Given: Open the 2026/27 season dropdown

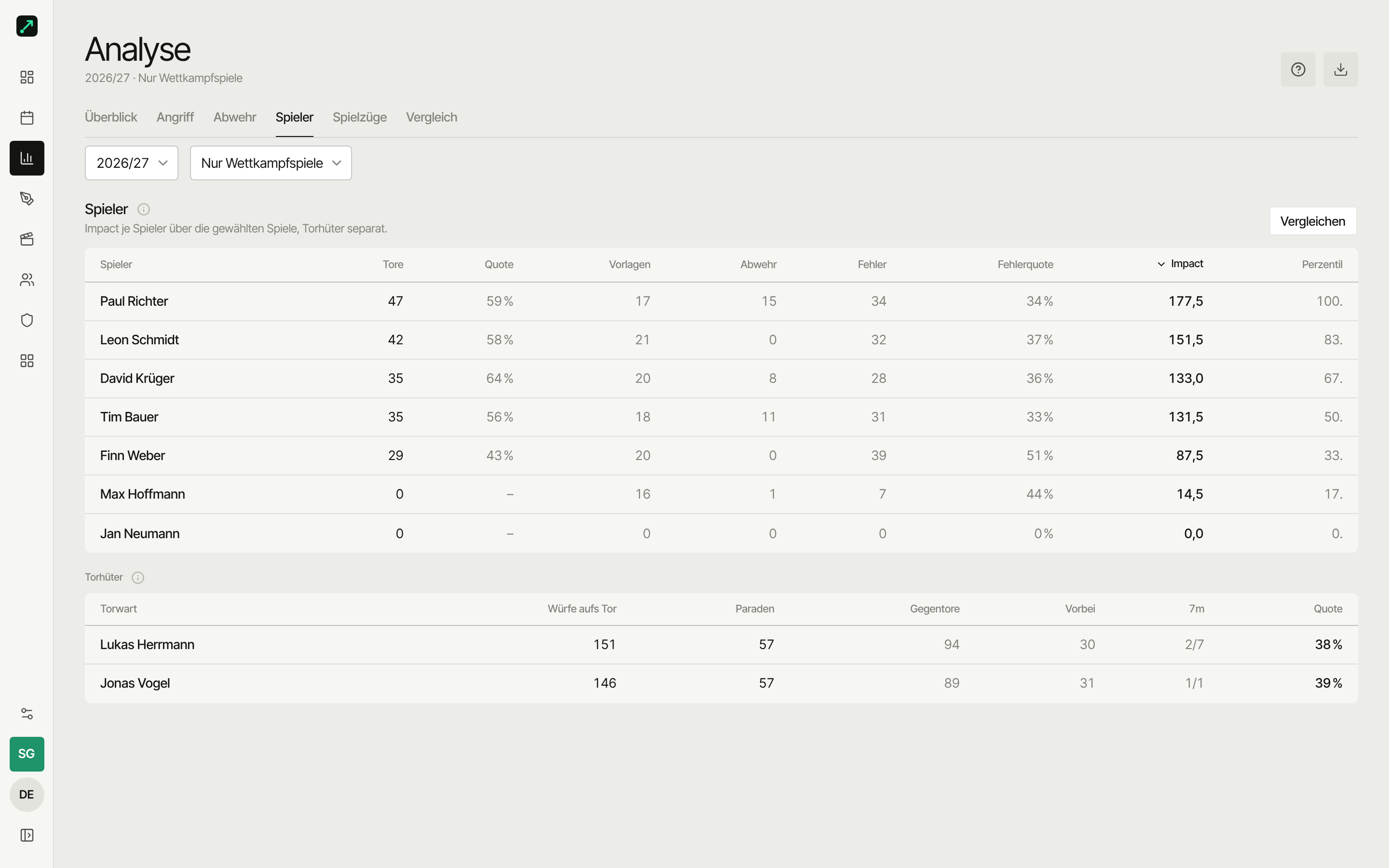Looking at the screenshot, I should (x=132, y=163).
